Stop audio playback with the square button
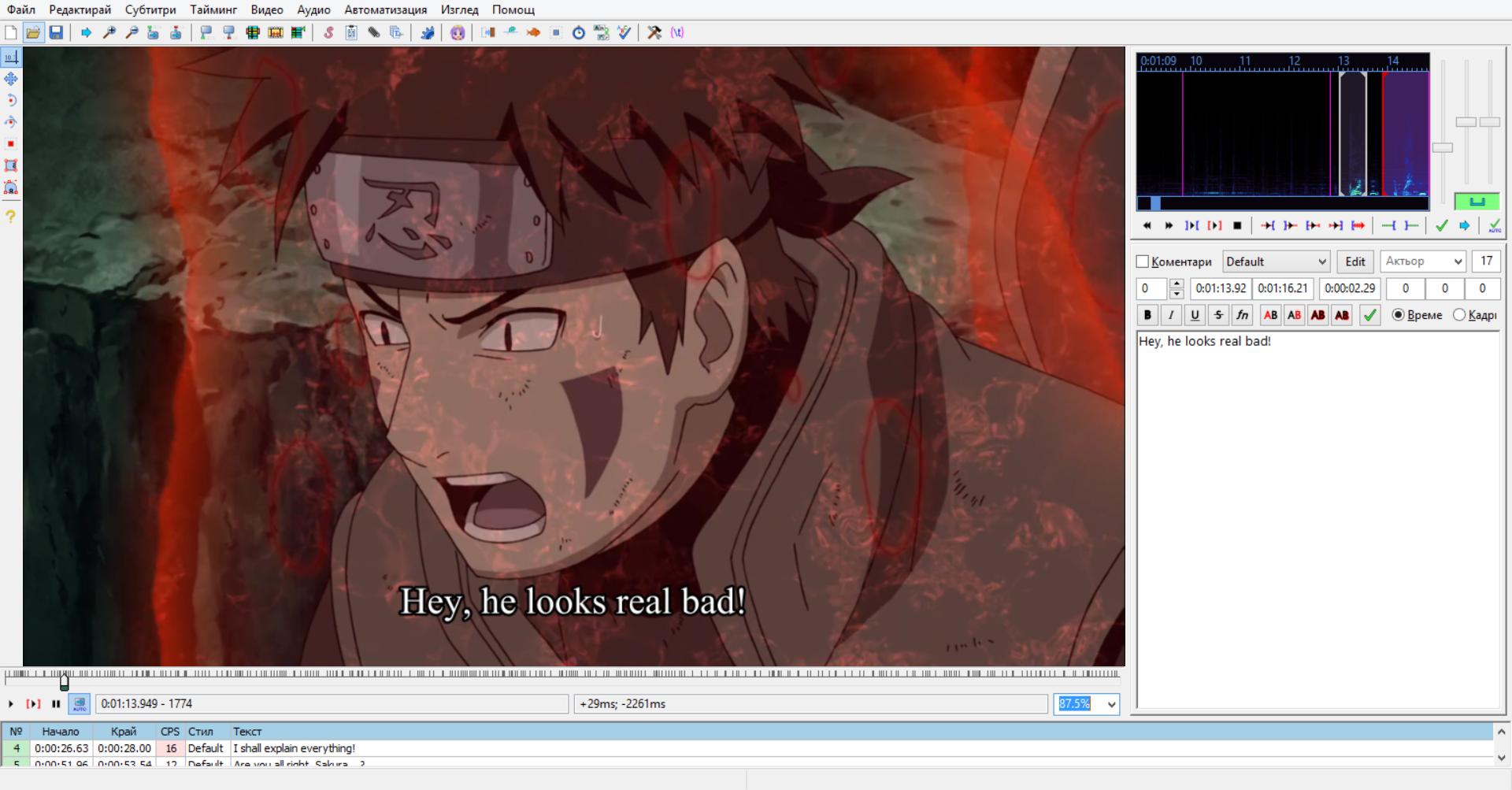The image size is (1512, 790). [1237, 226]
